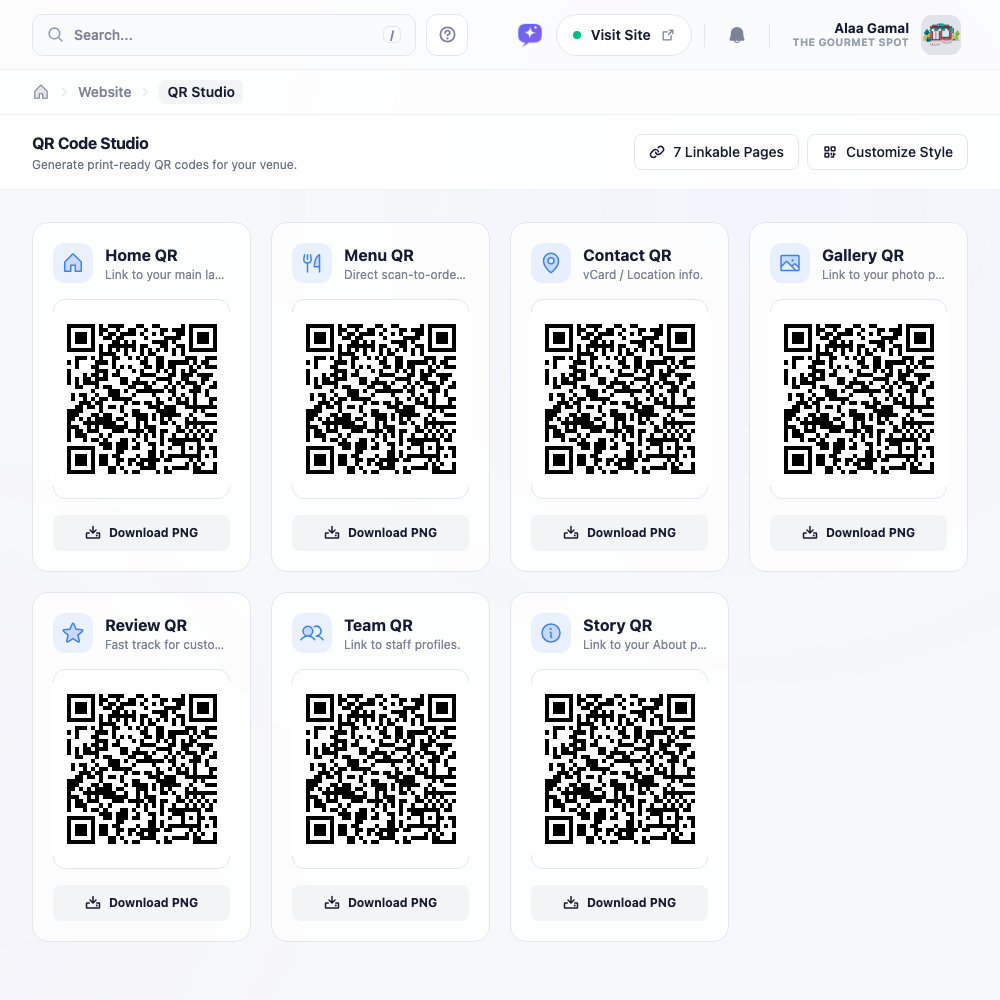Screen dimensions: 1000x1000
Task: Focus the Search input field
Action: click(x=224, y=35)
